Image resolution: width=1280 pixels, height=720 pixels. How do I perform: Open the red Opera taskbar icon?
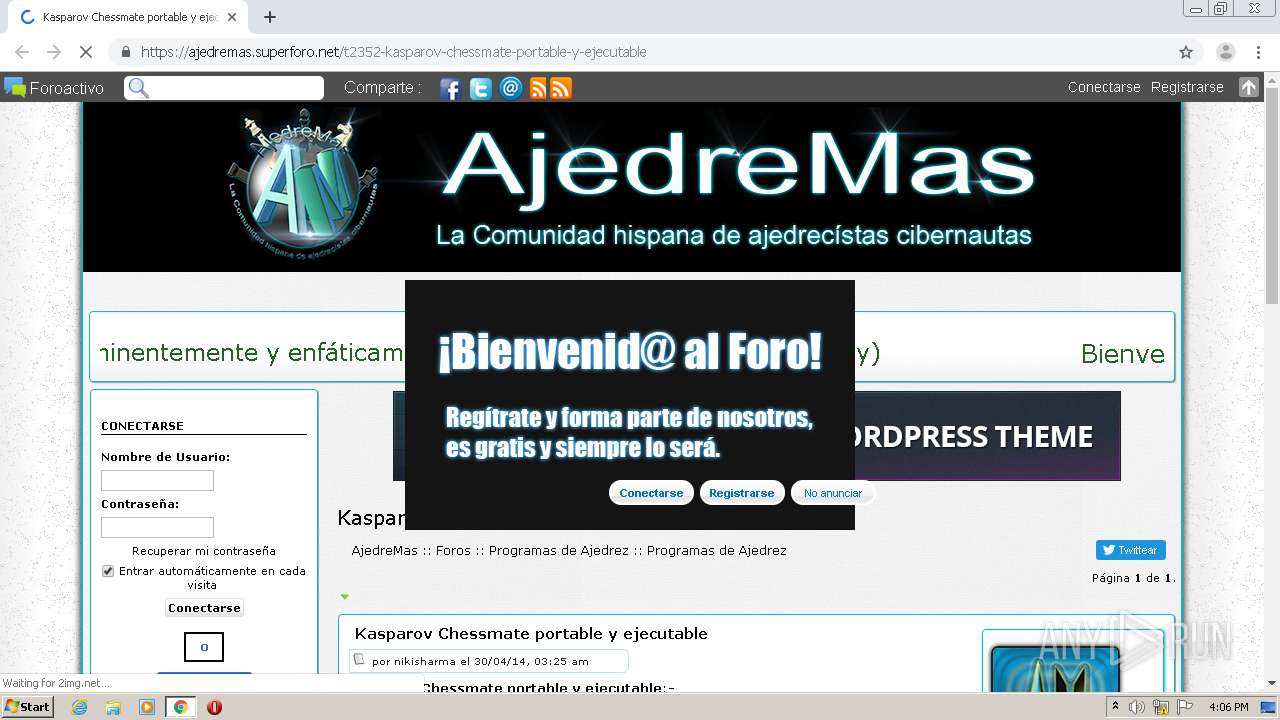point(214,707)
